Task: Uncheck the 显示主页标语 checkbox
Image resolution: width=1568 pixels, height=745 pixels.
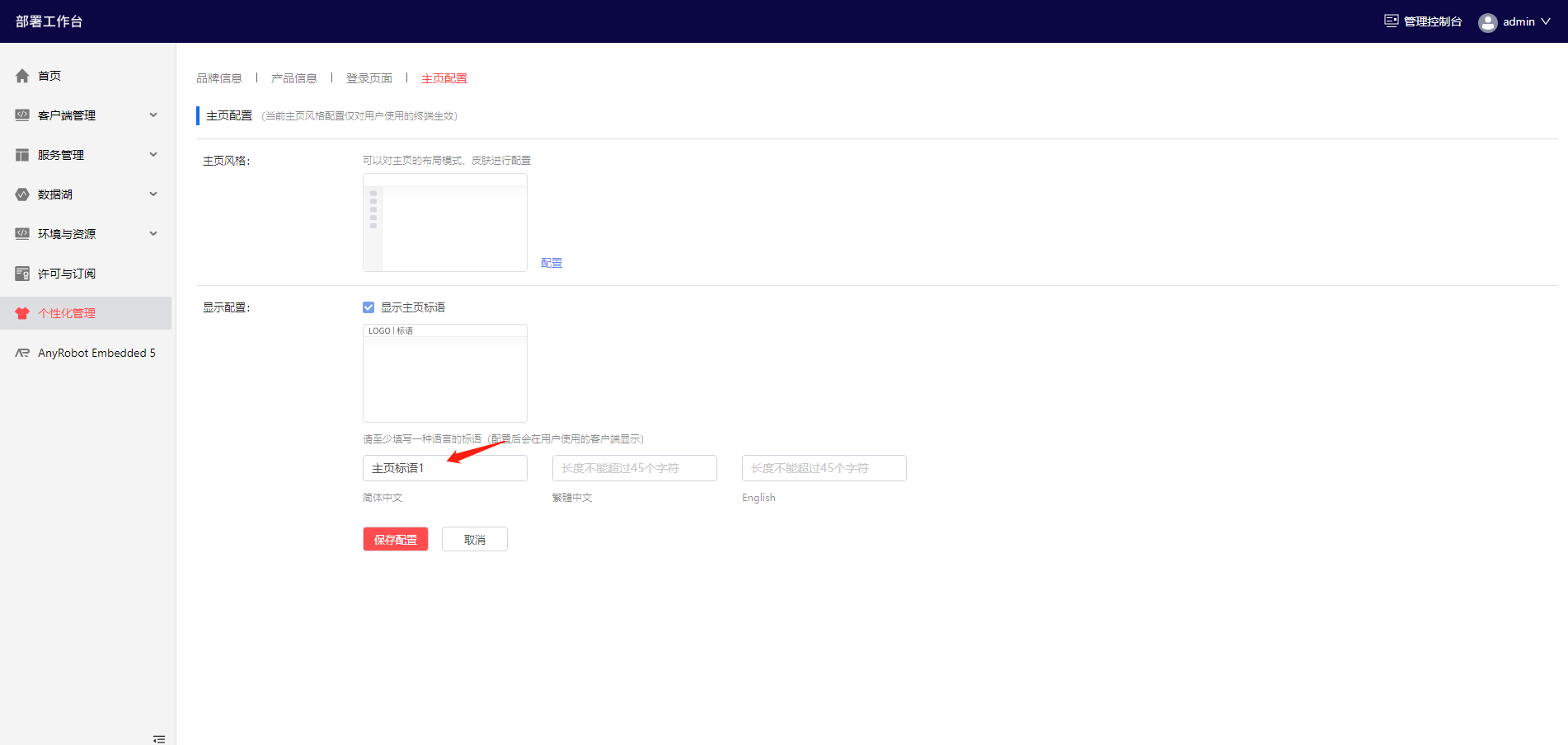Action: click(369, 307)
